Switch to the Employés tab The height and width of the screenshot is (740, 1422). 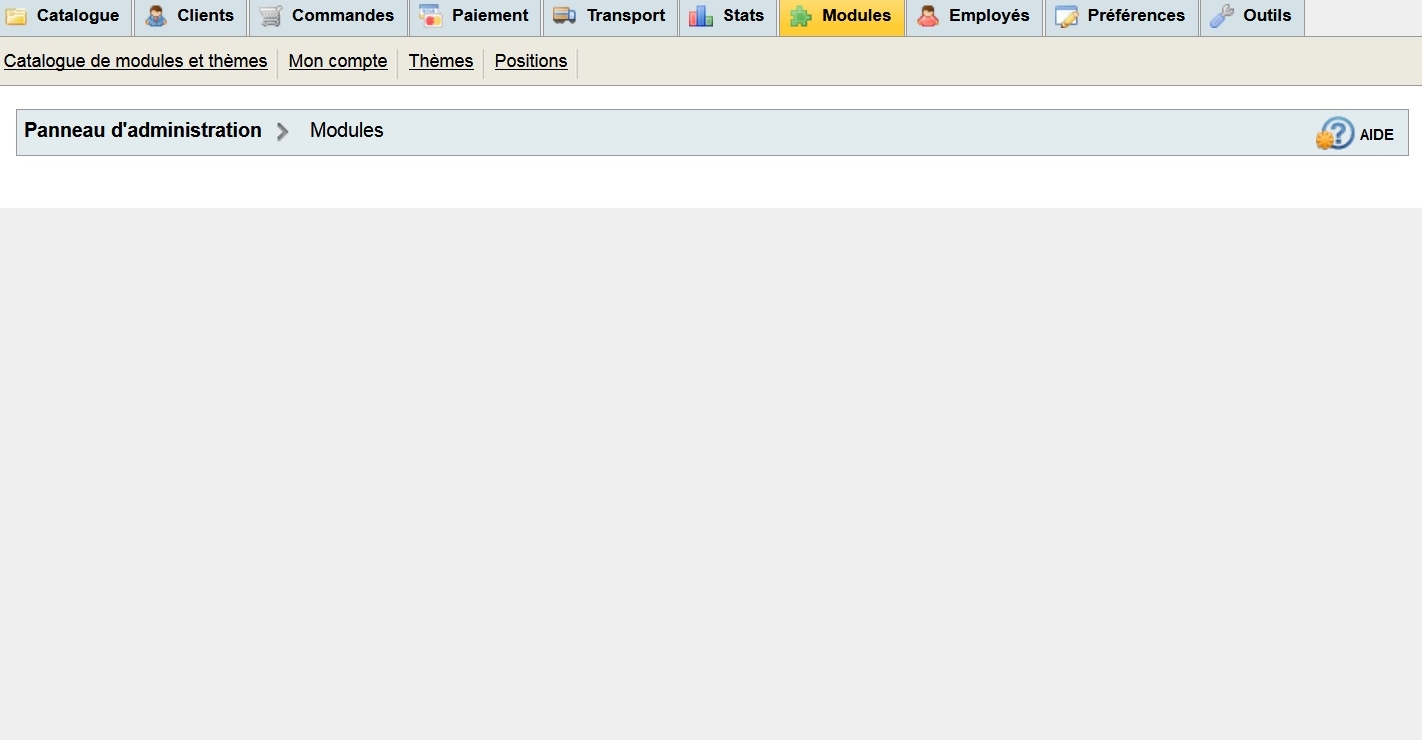[975, 17]
